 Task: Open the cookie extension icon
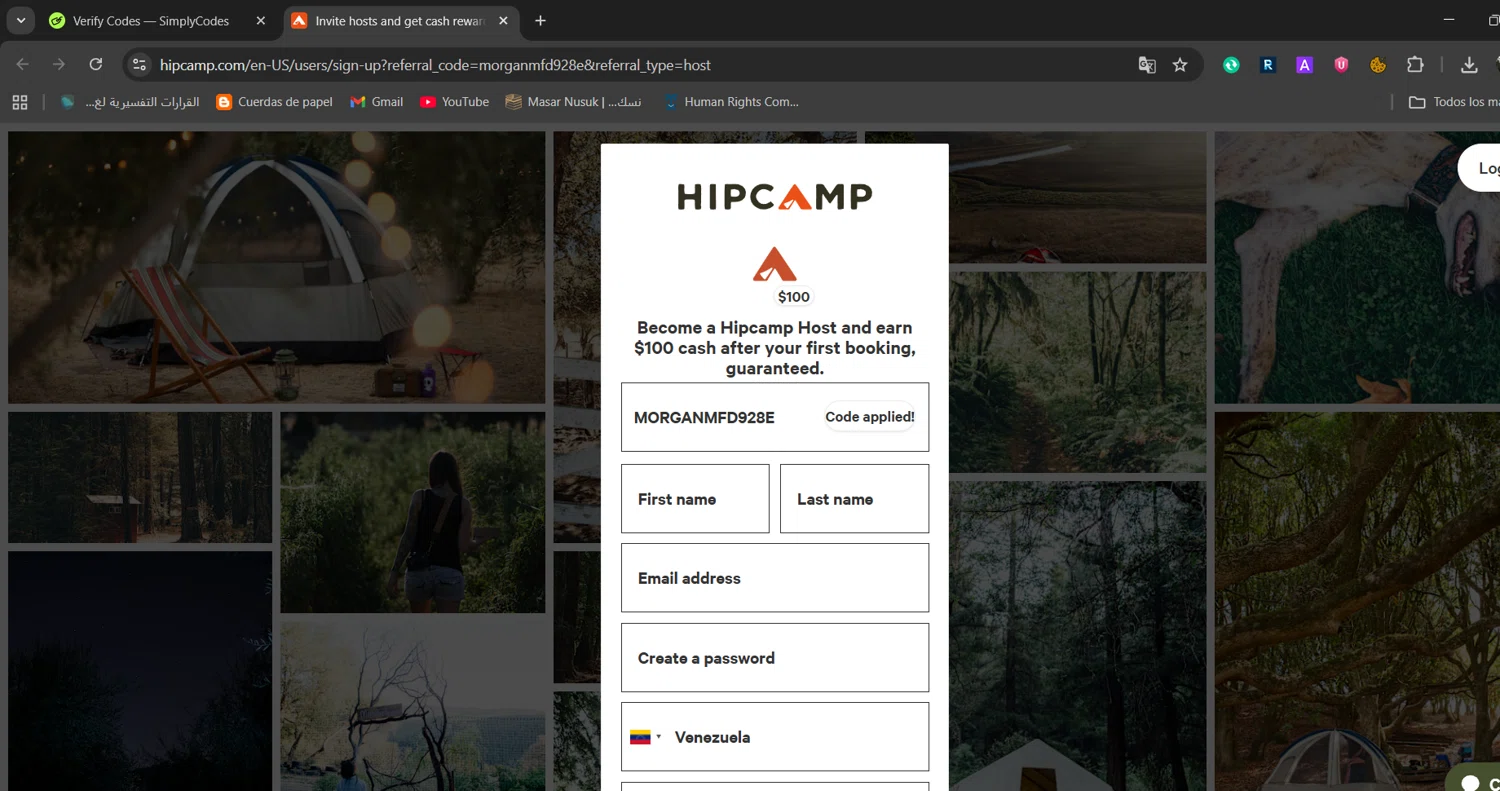tap(1378, 65)
